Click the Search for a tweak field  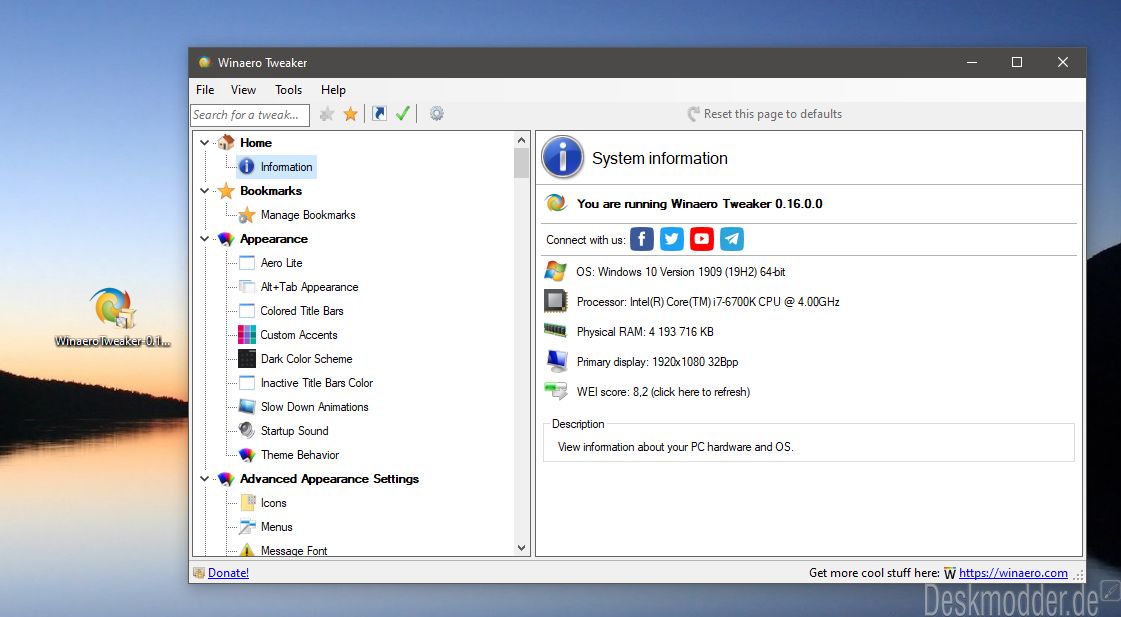250,114
